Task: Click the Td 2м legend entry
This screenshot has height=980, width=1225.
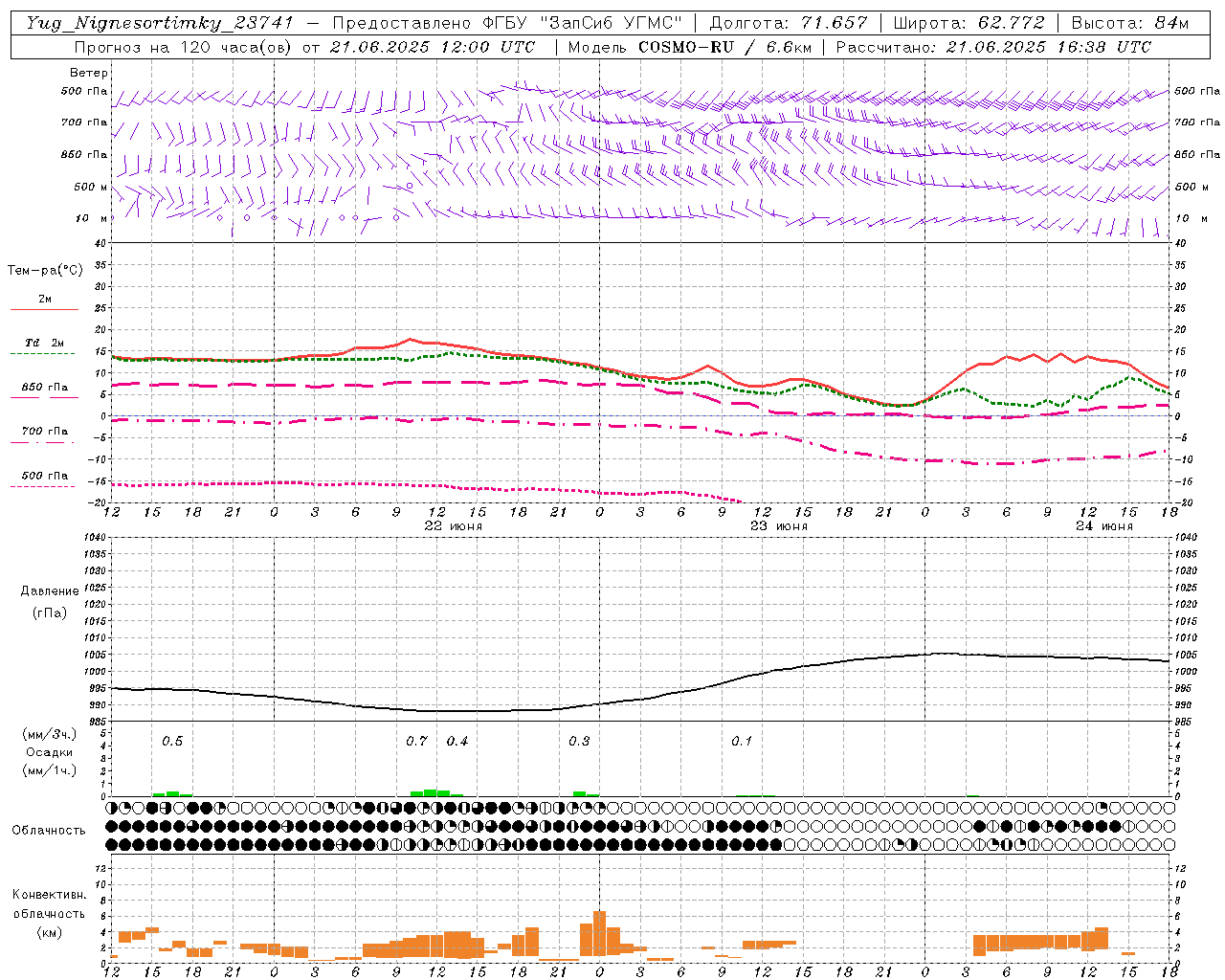Action: coord(45,343)
